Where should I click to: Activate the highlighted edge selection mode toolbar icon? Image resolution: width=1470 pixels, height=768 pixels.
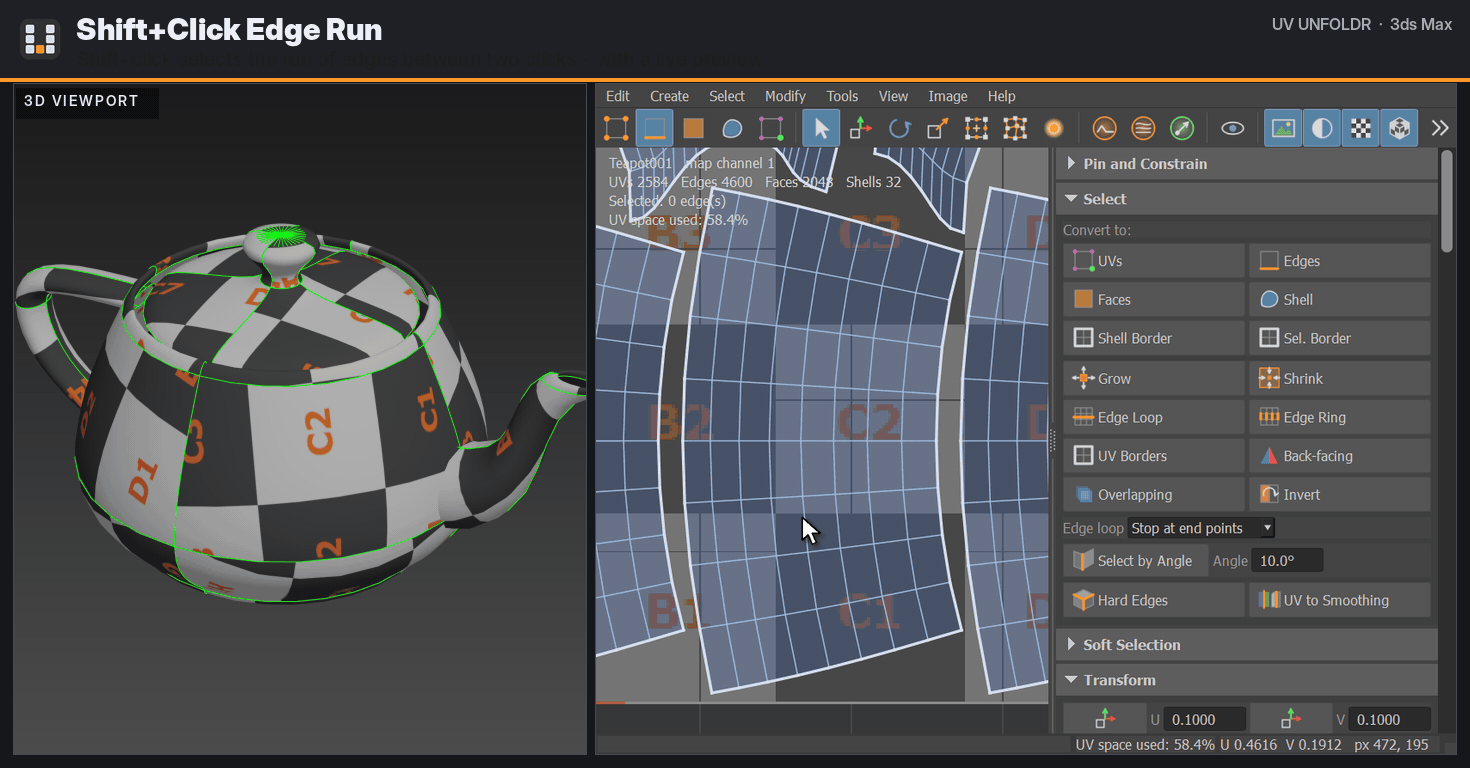(655, 128)
